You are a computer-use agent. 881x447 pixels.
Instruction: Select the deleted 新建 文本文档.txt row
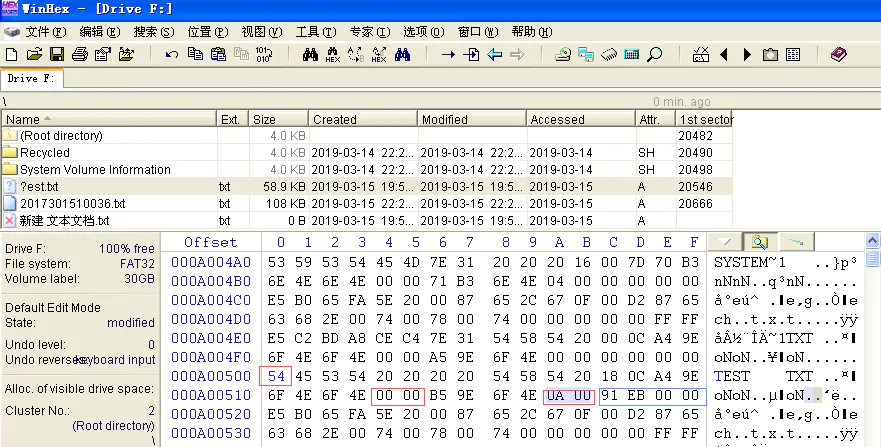[x=367, y=221]
